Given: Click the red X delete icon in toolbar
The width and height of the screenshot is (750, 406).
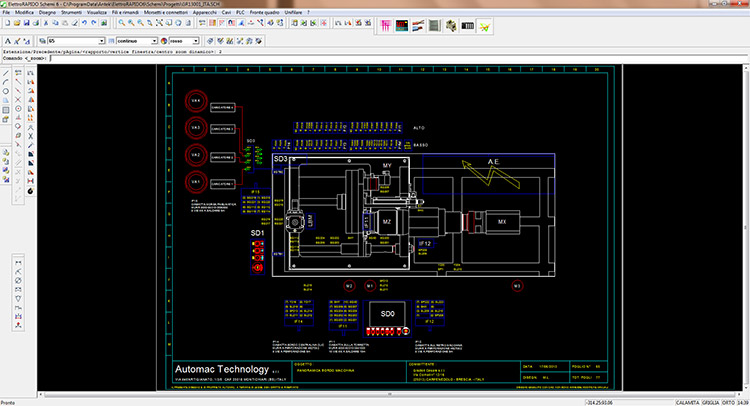Looking at the screenshot, I should click(324, 23).
